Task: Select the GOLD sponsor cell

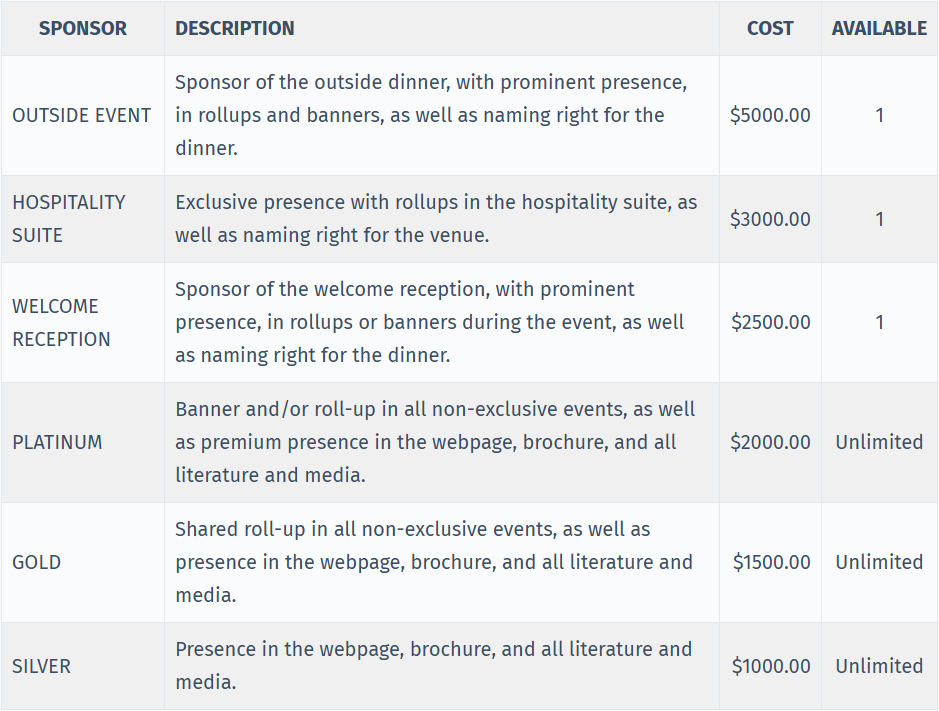Action: pyautogui.click(x=37, y=562)
